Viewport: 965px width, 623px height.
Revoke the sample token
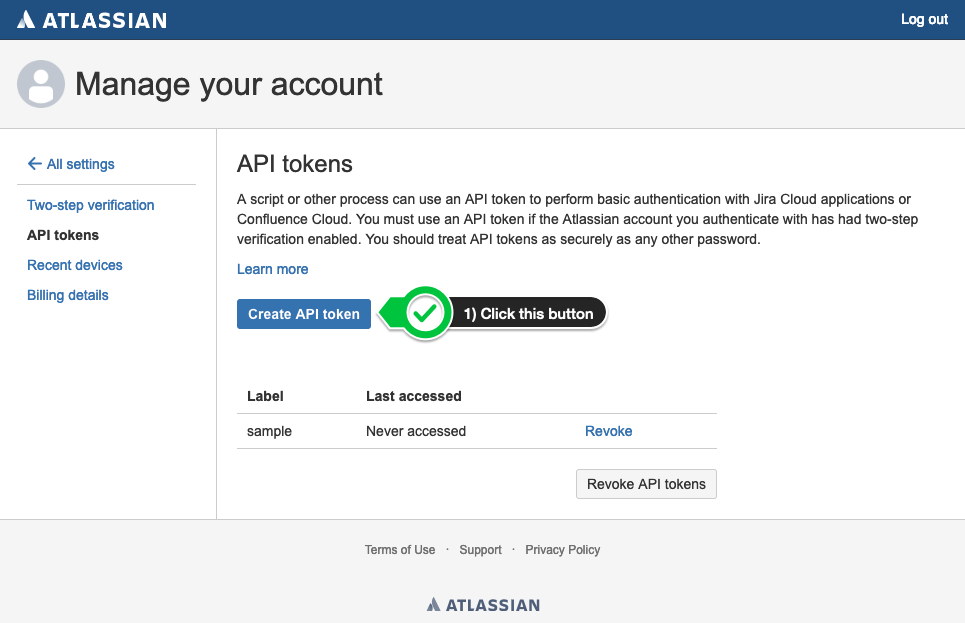608,431
